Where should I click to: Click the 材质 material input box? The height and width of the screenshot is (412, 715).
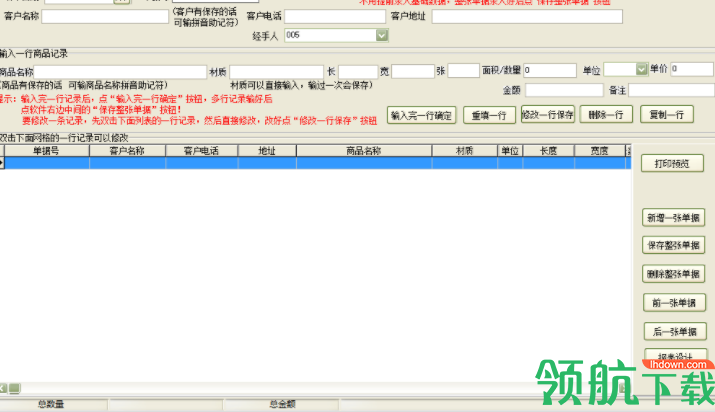(x=276, y=72)
